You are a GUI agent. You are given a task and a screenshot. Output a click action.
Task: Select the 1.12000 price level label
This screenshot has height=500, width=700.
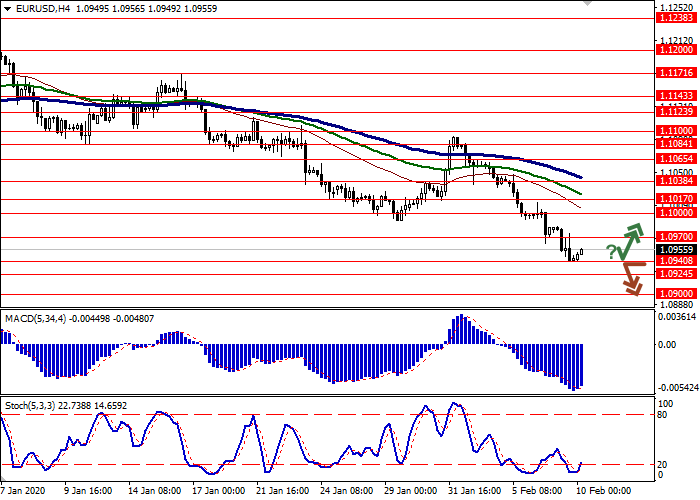point(676,48)
